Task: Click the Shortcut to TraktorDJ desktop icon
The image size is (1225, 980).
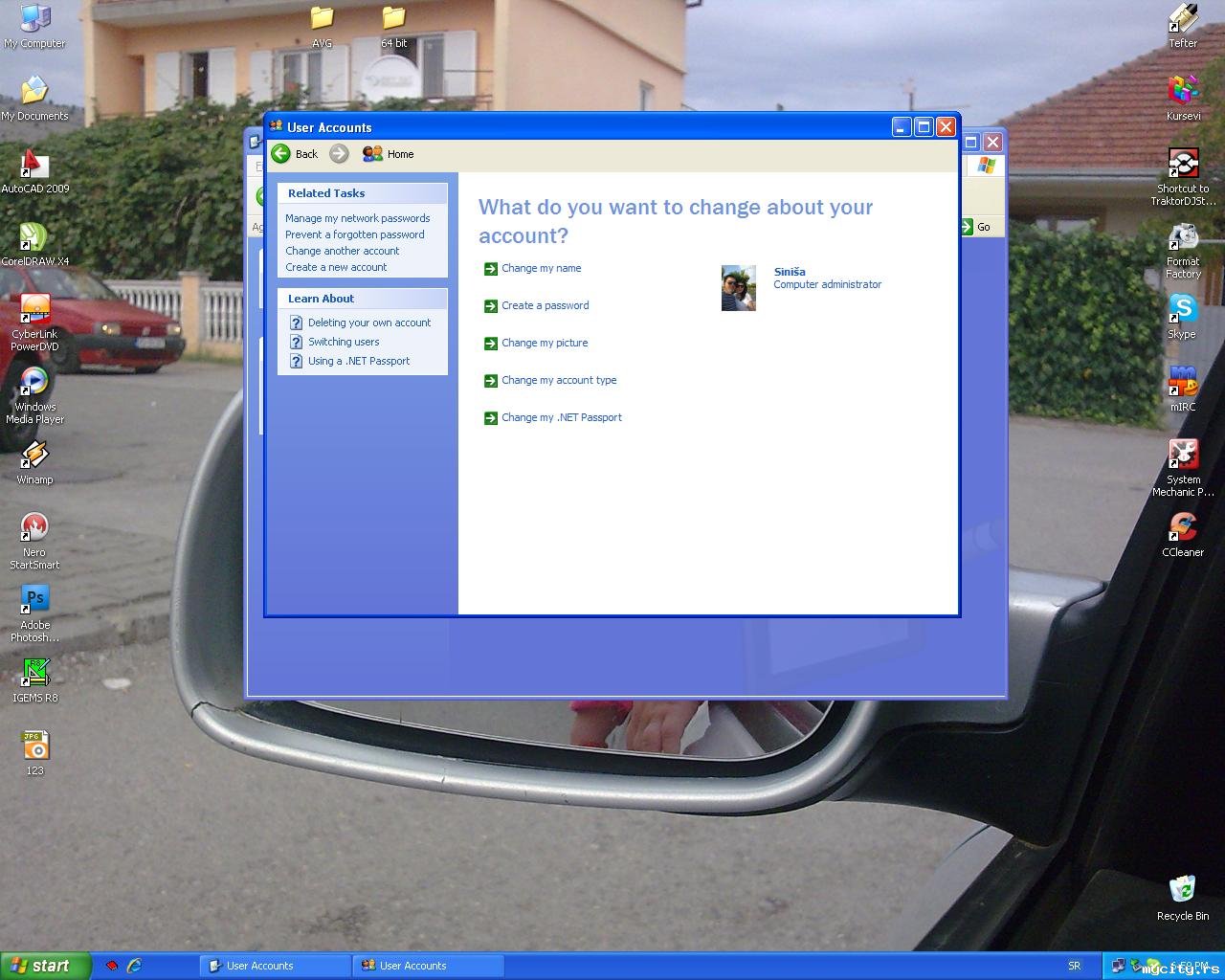Action: point(1183,177)
